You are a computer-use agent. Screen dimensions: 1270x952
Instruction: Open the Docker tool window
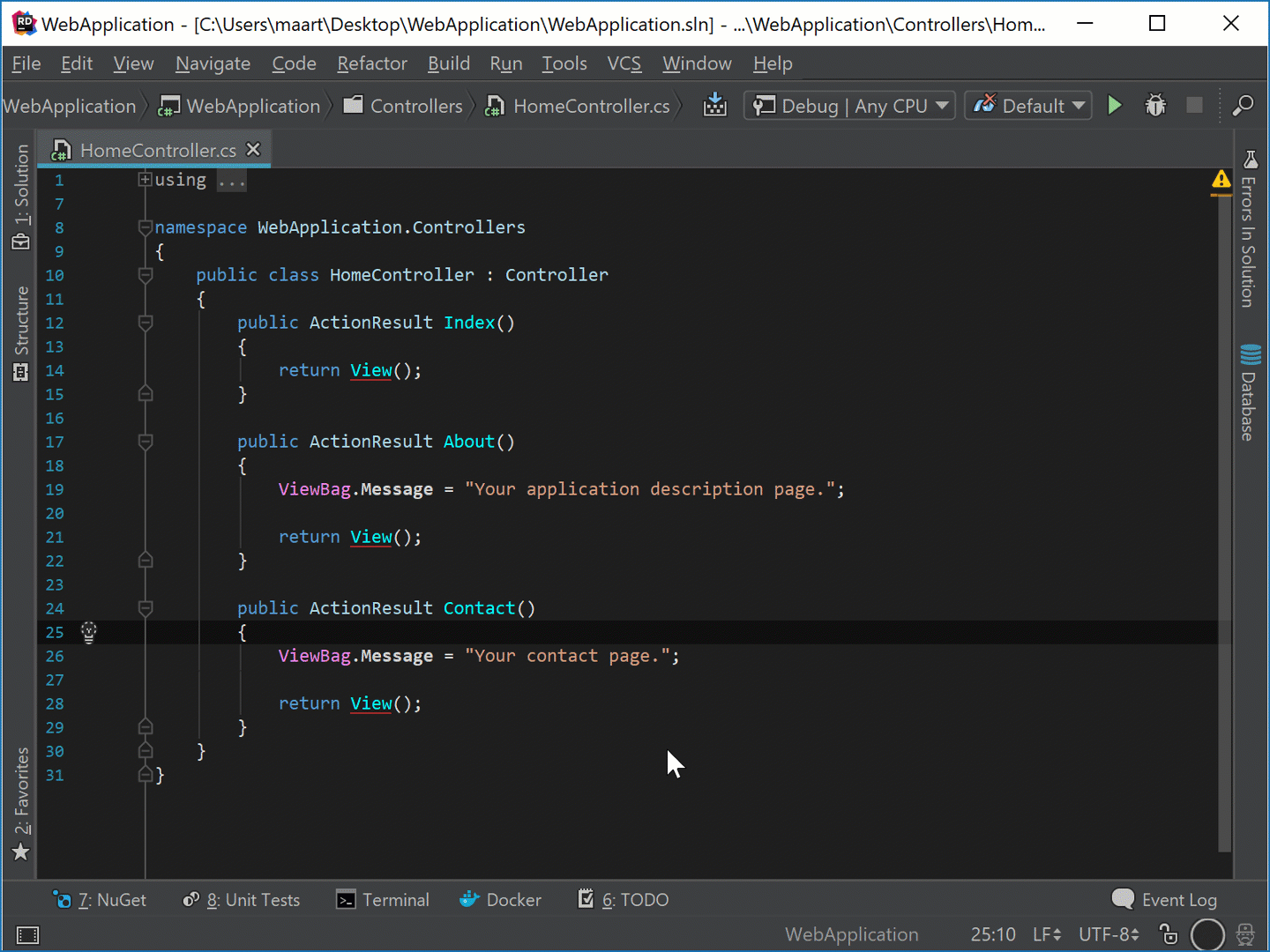click(x=500, y=899)
